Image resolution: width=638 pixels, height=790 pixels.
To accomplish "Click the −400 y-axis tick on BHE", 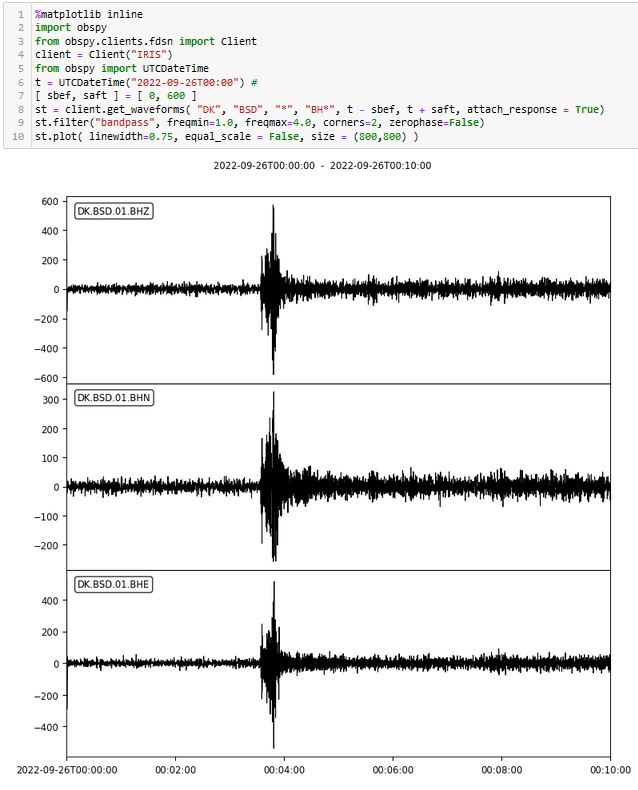I will point(46,727).
